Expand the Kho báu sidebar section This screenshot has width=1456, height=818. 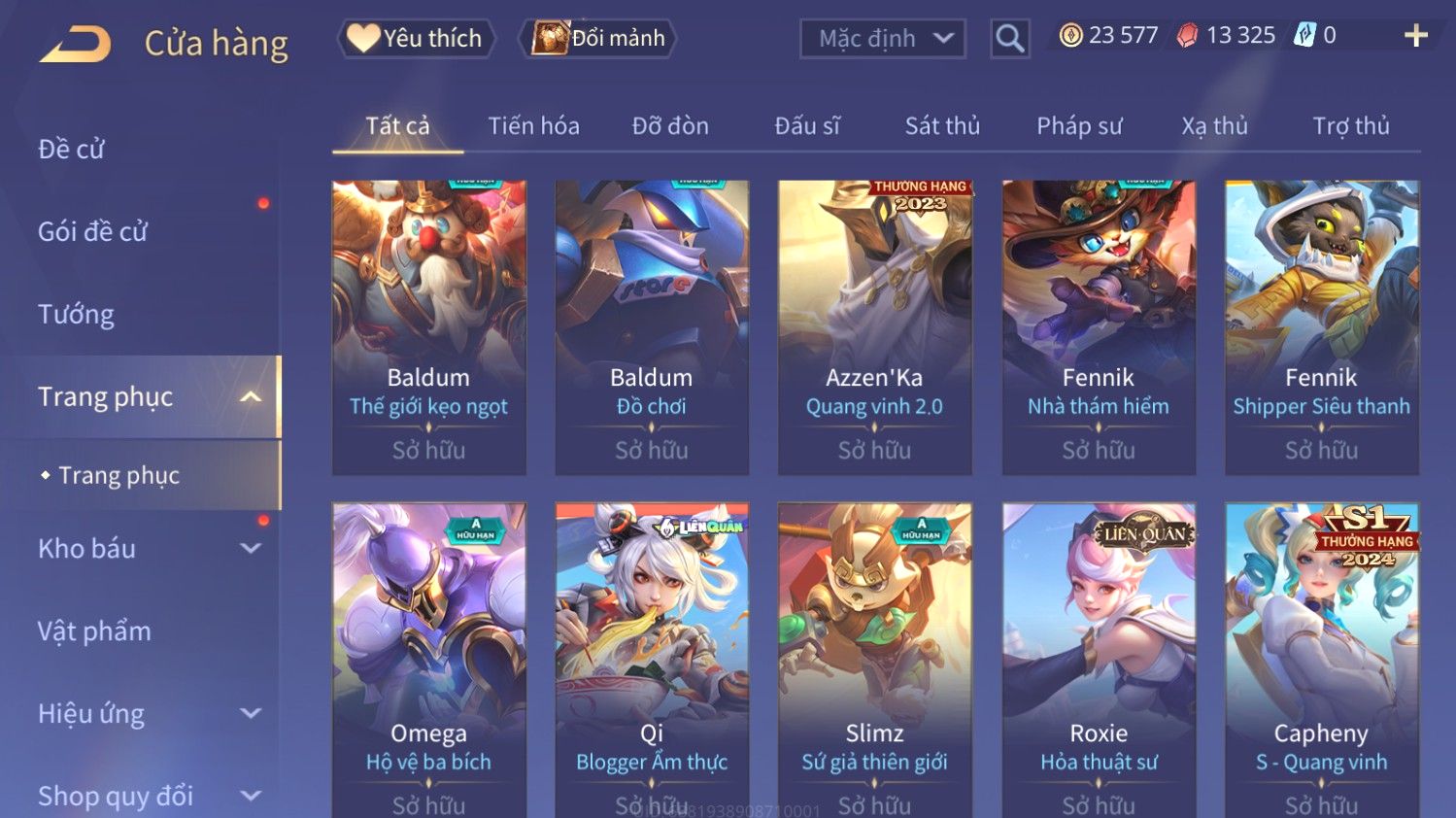251,548
